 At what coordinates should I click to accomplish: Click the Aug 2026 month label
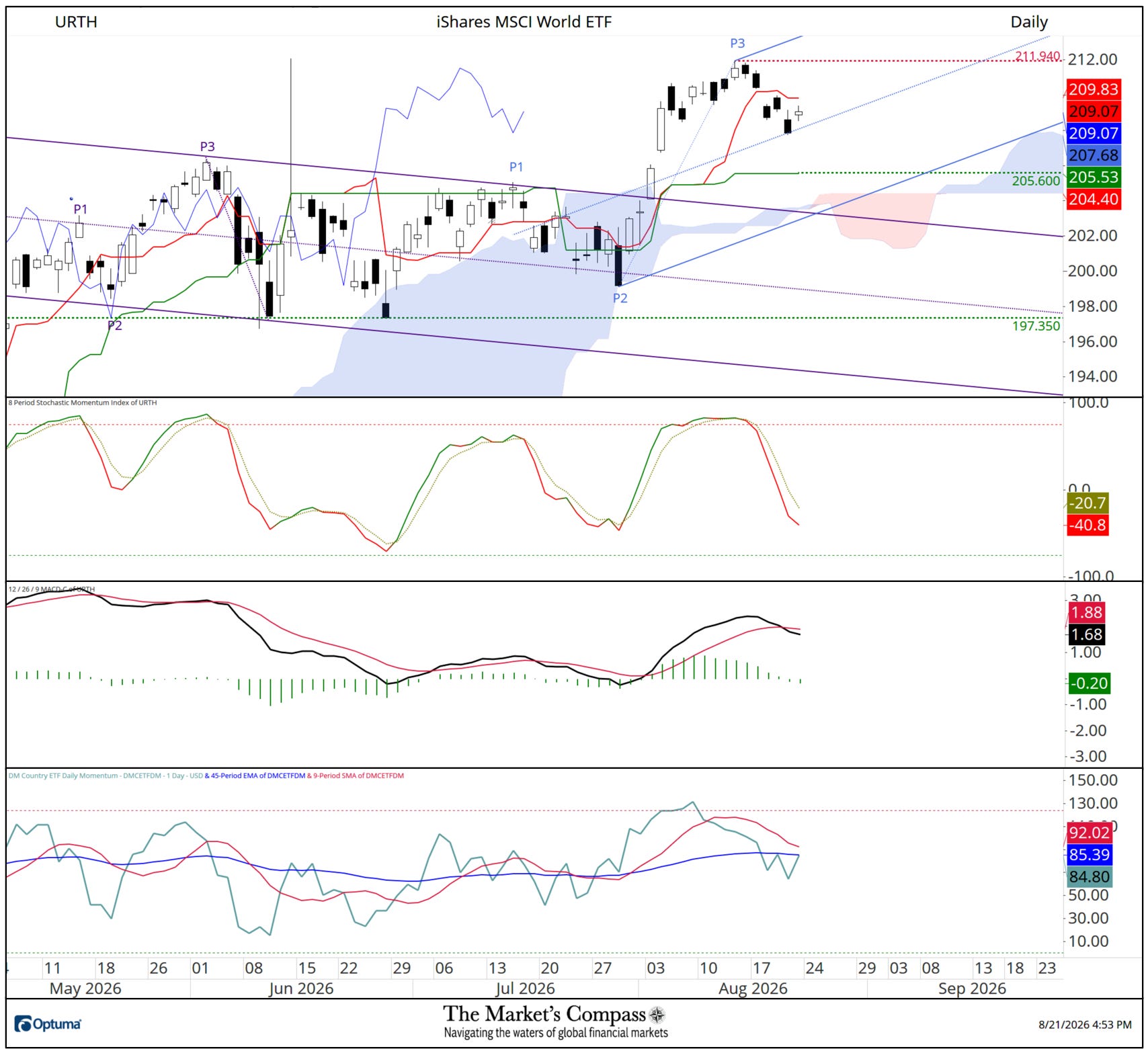[753, 989]
